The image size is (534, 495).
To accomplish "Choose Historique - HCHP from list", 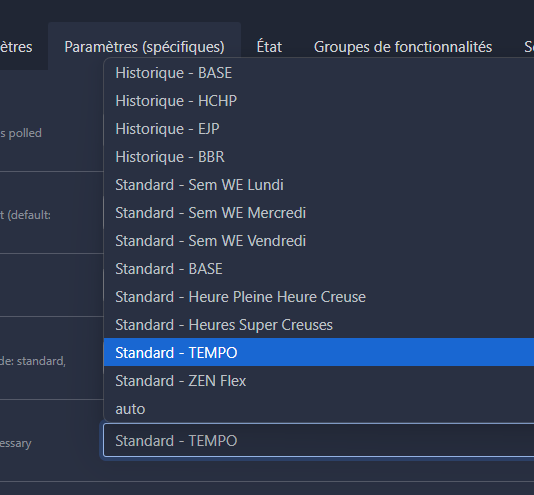I will point(319,101).
